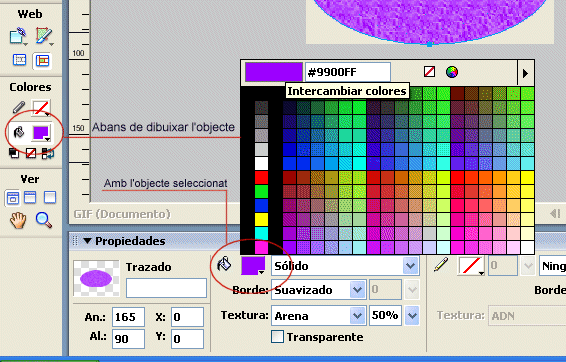Select the Hotspot tool in Web section
The image size is (566, 362).
pyautogui.click(x=18, y=36)
